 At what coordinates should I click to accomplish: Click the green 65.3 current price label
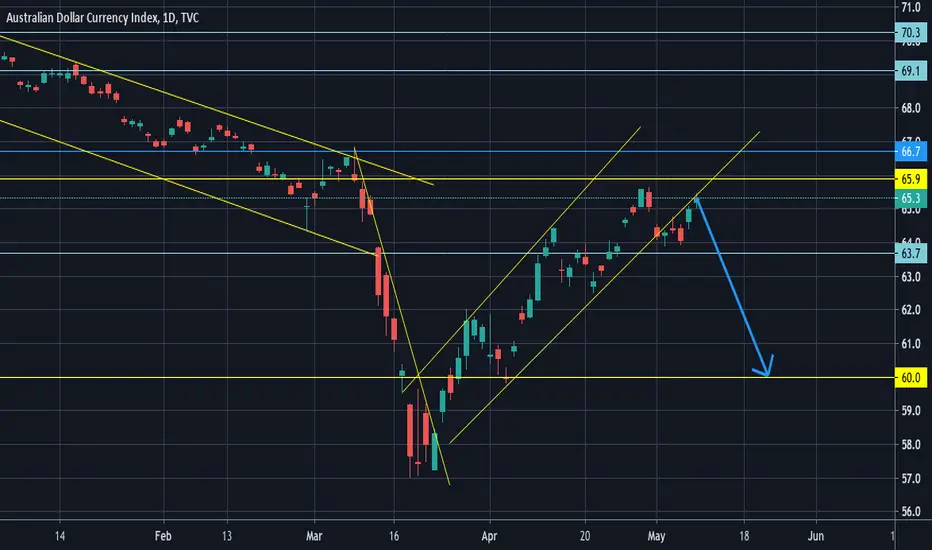(x=910, y=199)
